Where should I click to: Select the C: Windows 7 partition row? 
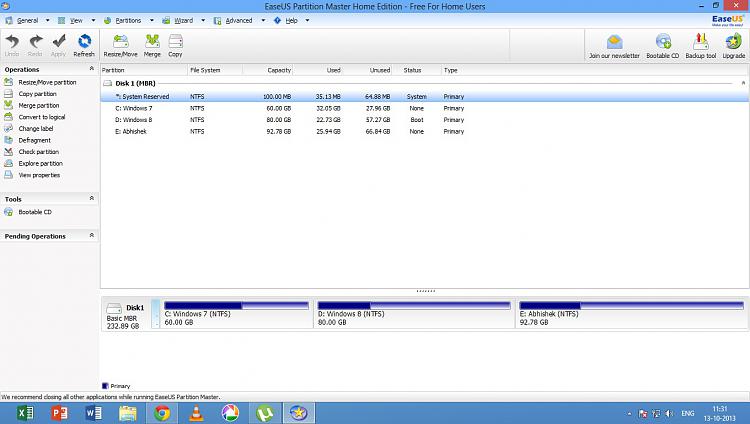(x=424, y=108)
